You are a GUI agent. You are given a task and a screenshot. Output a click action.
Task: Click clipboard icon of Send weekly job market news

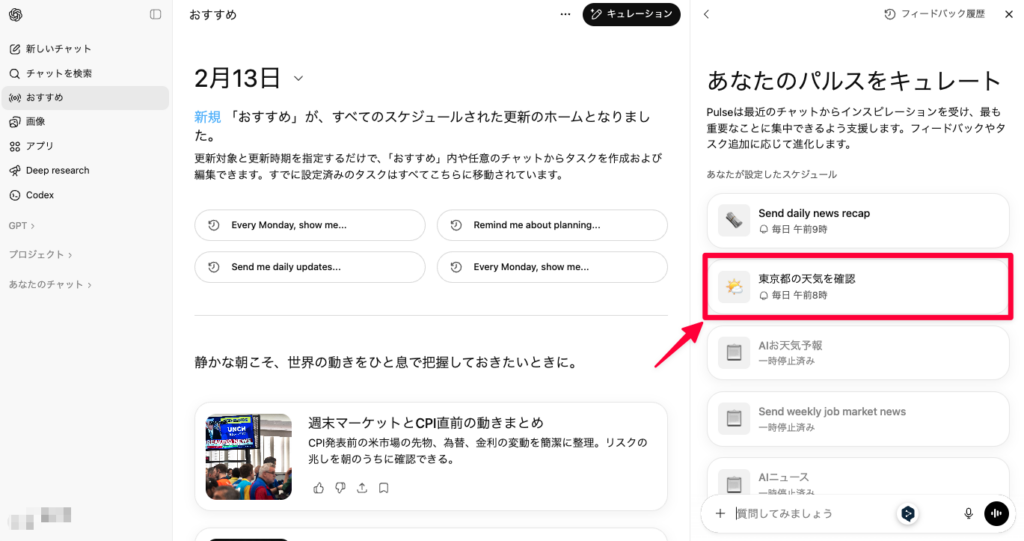coord(734,418)
